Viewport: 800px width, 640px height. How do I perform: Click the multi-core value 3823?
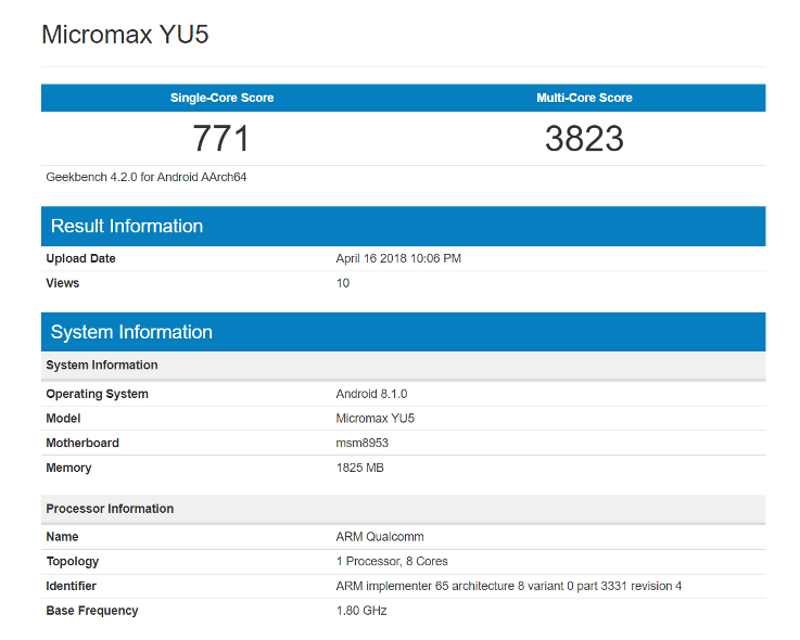[x=584, y=138]
